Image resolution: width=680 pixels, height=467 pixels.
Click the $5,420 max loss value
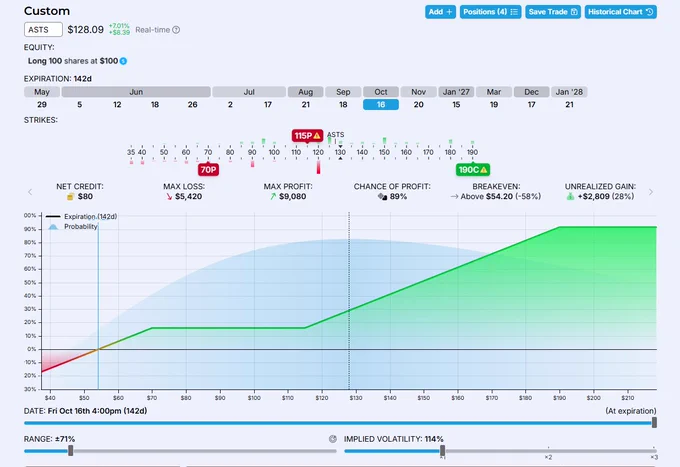(189, 196)
